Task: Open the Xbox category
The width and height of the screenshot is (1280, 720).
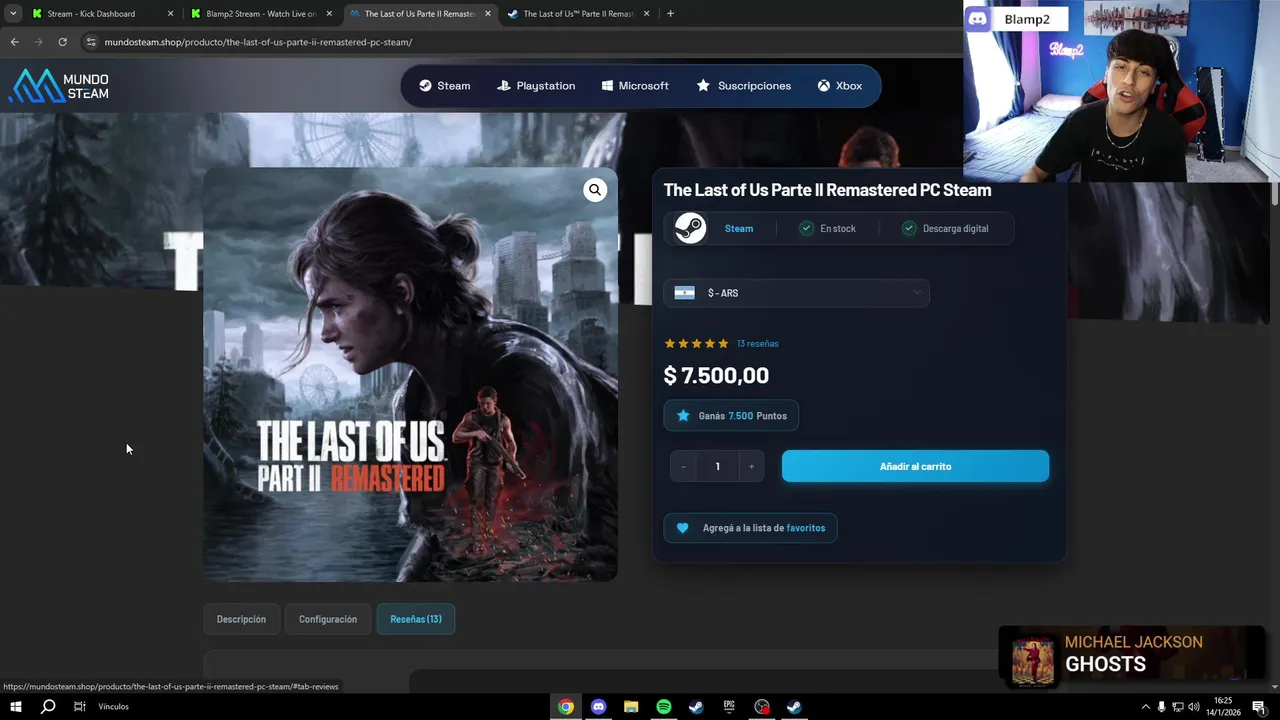Action: 839,86
